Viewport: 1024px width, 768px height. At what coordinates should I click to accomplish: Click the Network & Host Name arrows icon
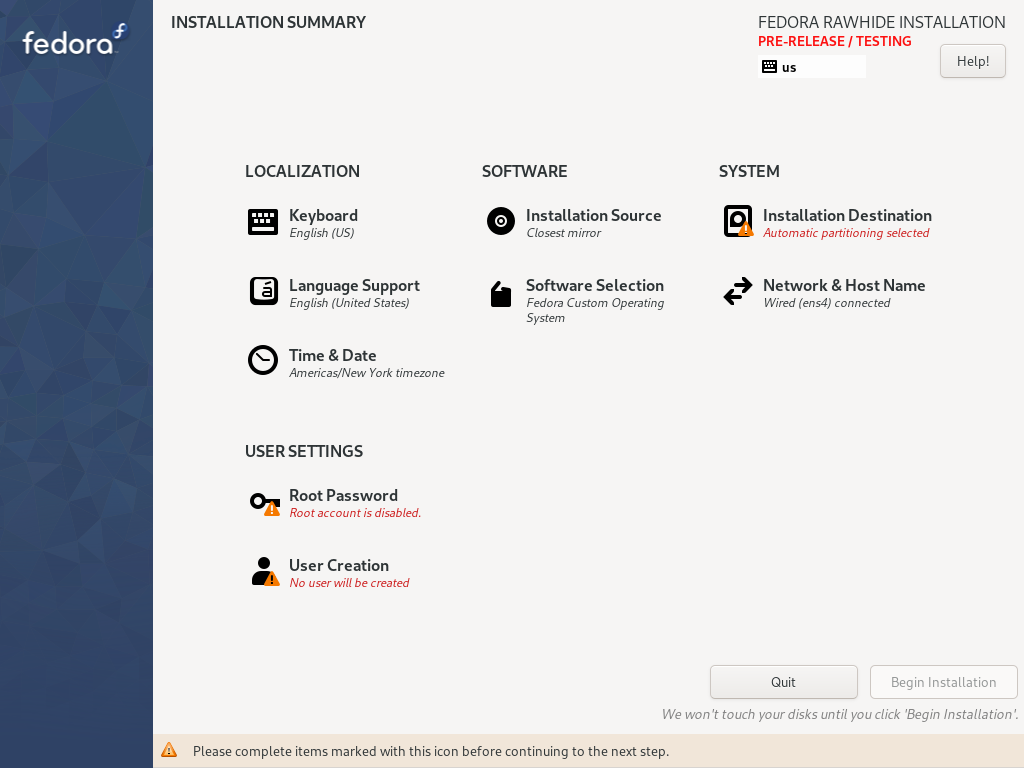[x=738, y=291]
